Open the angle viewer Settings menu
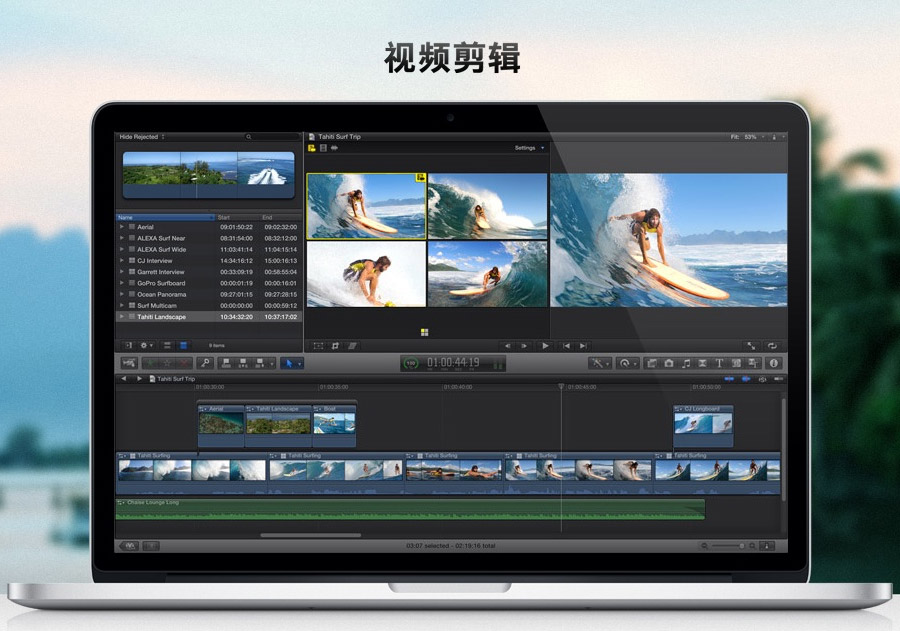Screen dimensions: 900x631 click(529, 148)
